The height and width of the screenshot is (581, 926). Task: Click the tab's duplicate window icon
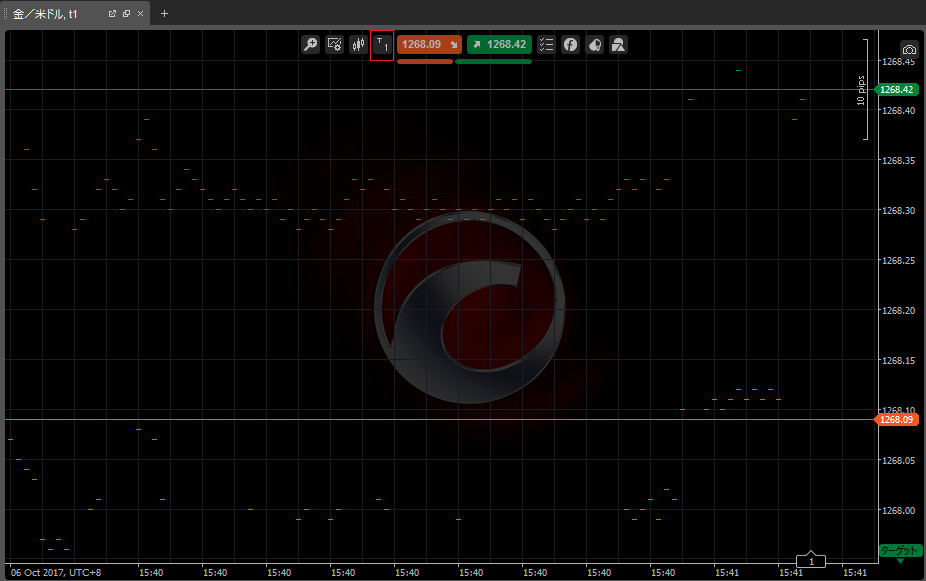coord(126,14)
